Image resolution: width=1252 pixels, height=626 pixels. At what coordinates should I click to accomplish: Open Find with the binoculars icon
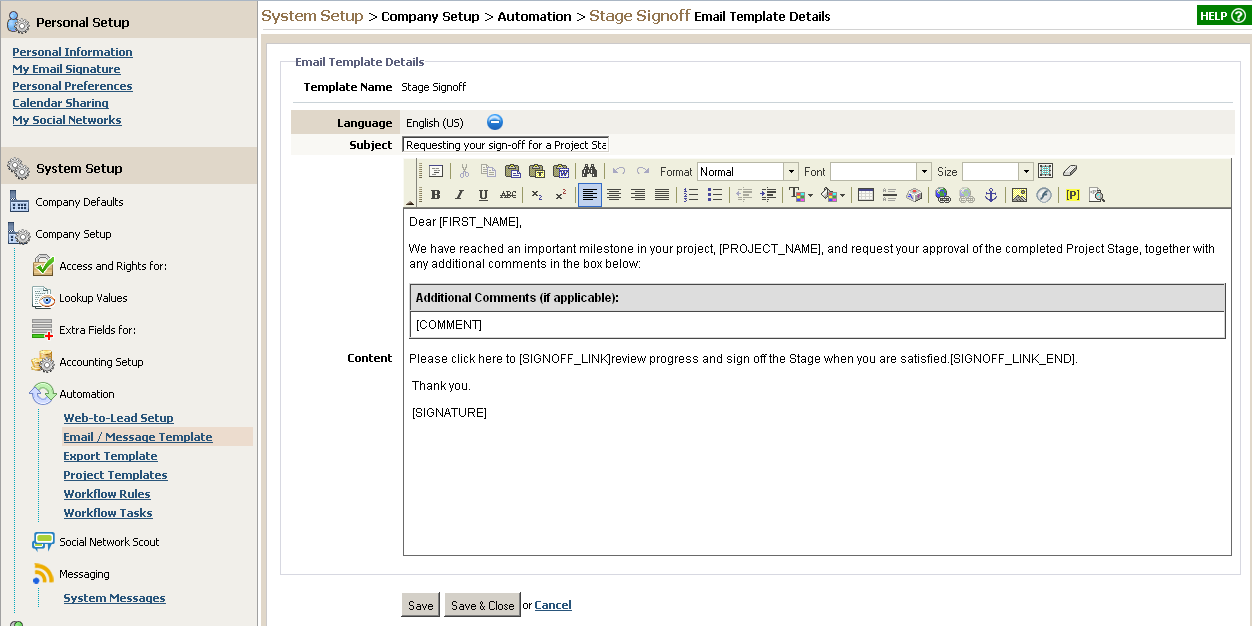click(x=589, y=171)
